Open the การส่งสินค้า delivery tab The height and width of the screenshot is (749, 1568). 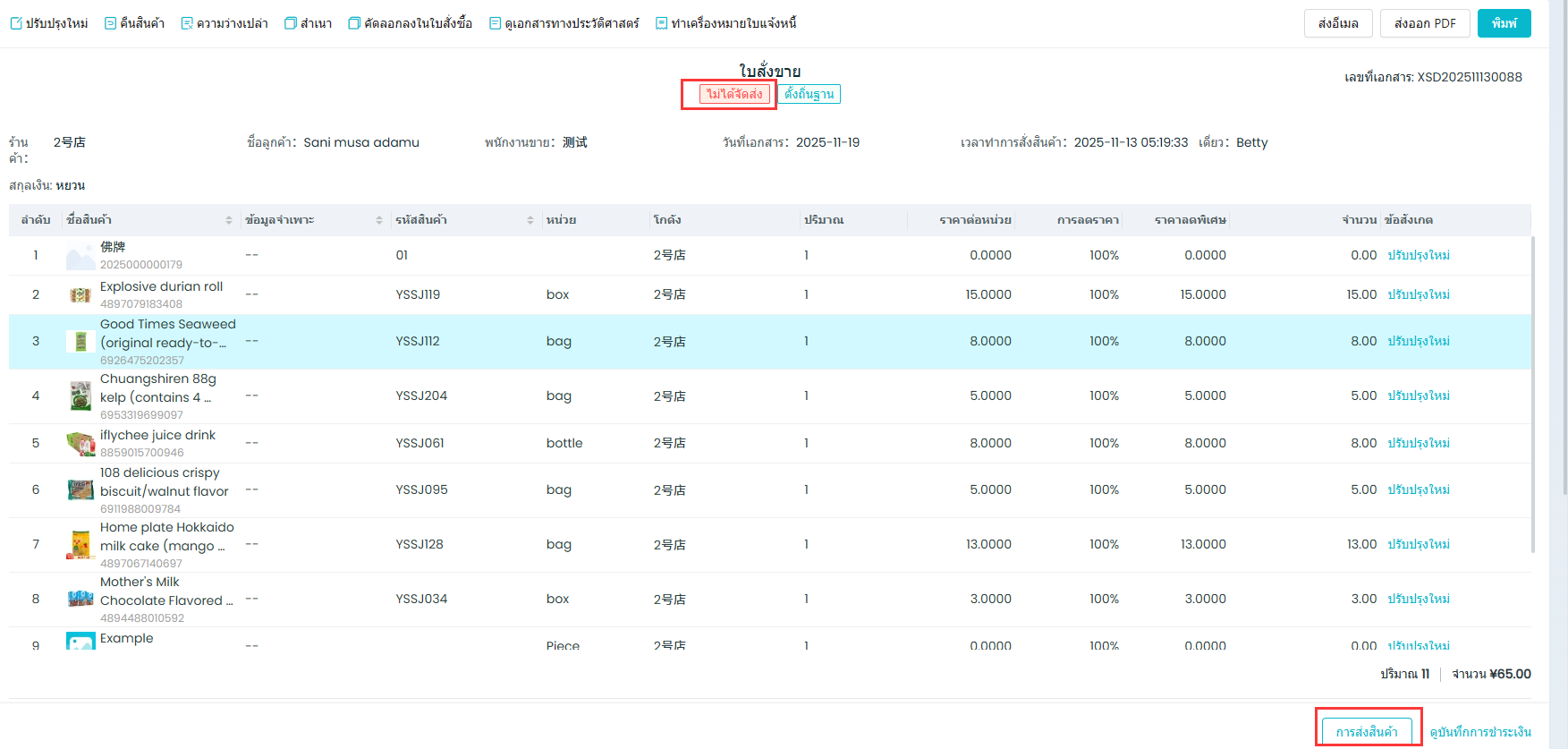pyautogui.click(x=1367, y=731)
